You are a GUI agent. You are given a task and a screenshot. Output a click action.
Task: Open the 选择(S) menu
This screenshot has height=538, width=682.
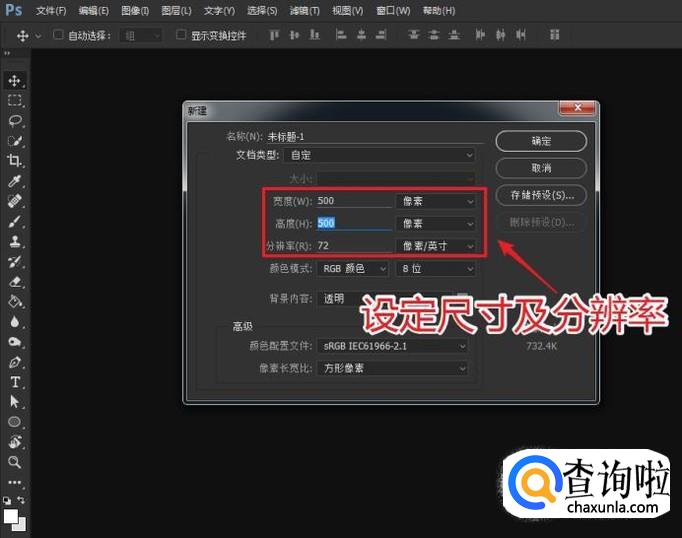click(x=262, y=10)
